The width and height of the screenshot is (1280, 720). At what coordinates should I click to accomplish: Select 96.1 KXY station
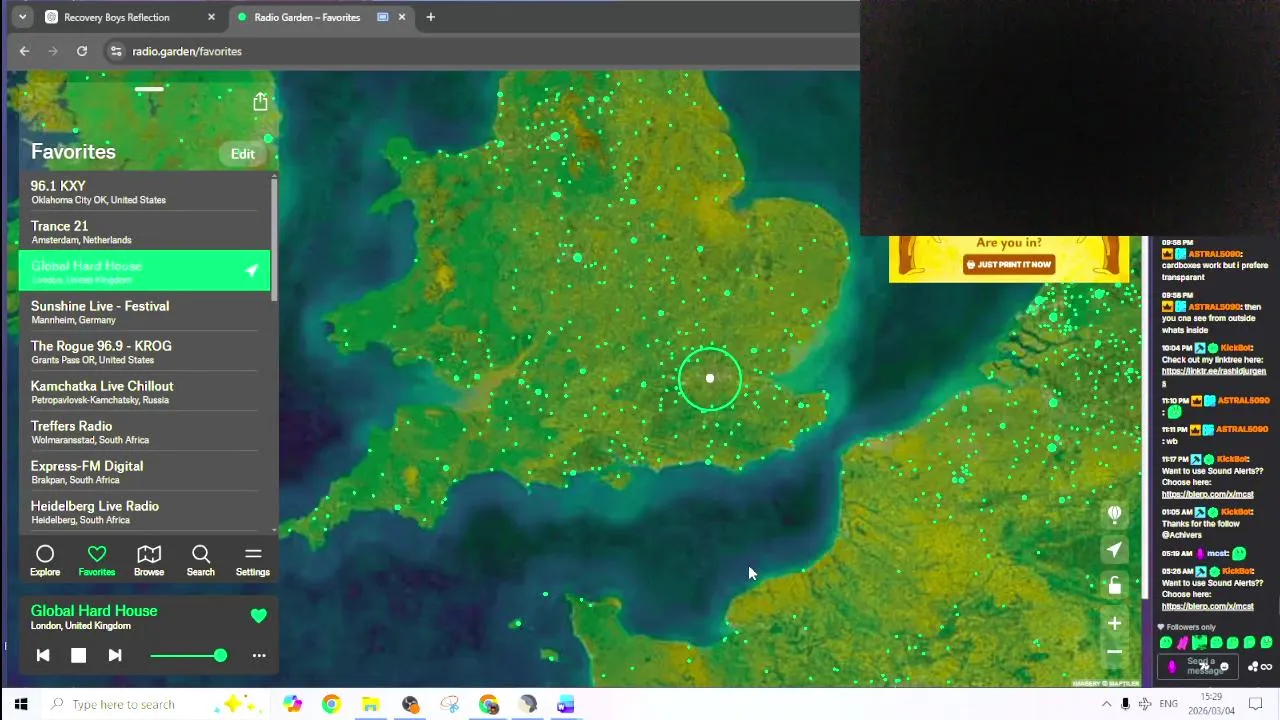pyautogui.click(x=144, y=192)
